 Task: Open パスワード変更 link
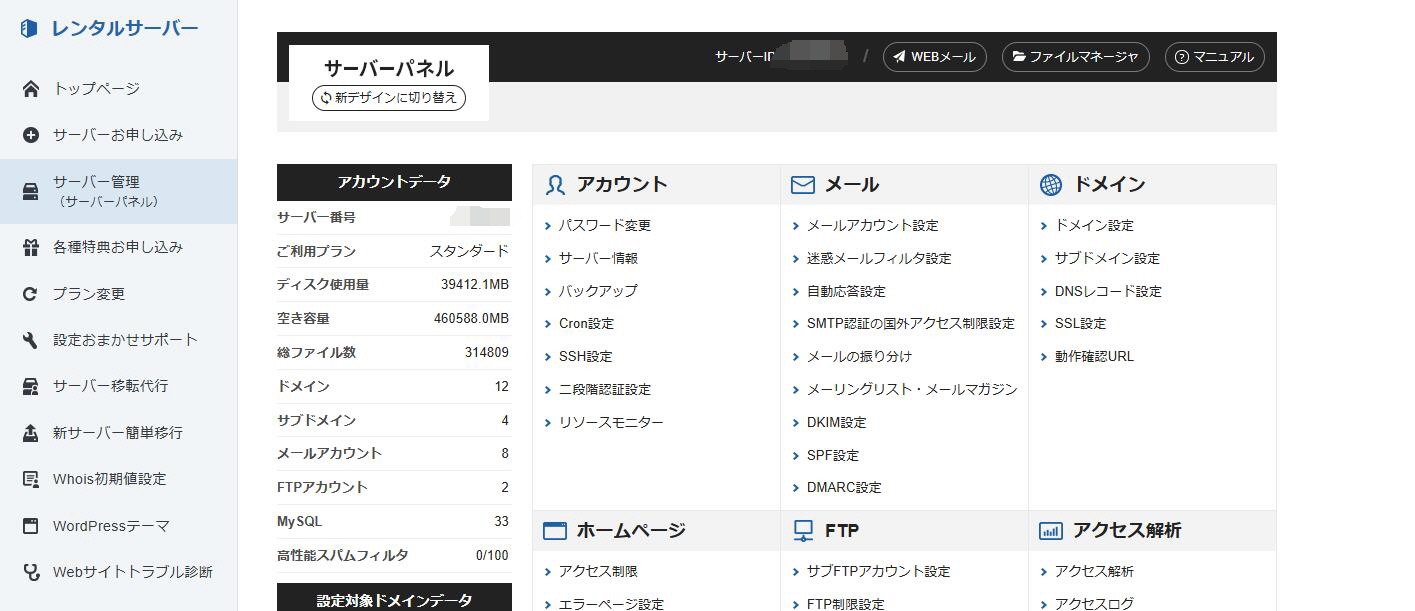point(605,226)
